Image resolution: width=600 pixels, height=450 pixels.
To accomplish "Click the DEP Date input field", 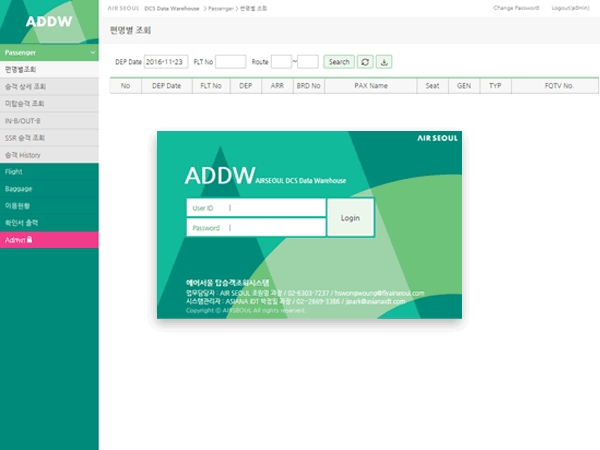I will click(x=166, y=62).
